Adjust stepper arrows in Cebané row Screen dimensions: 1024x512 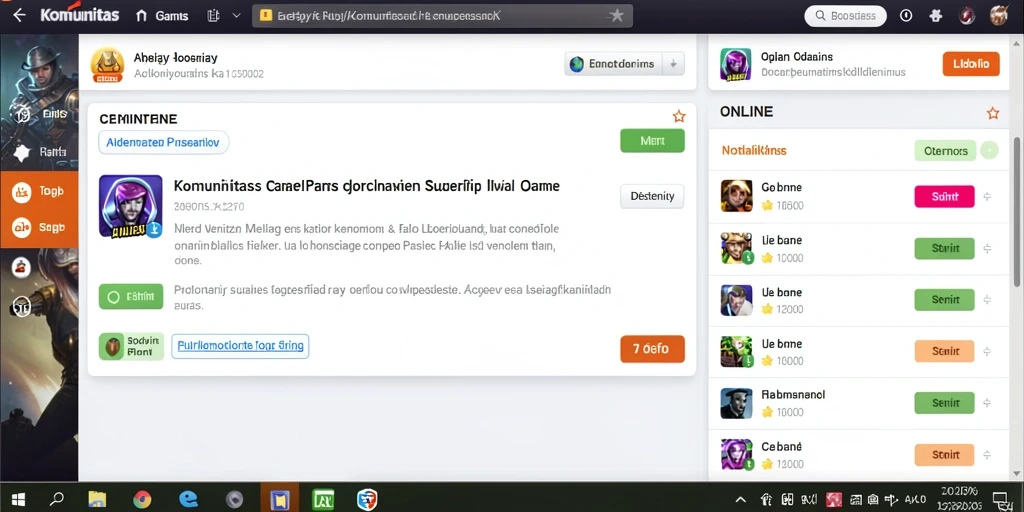(x=987, y=455)
